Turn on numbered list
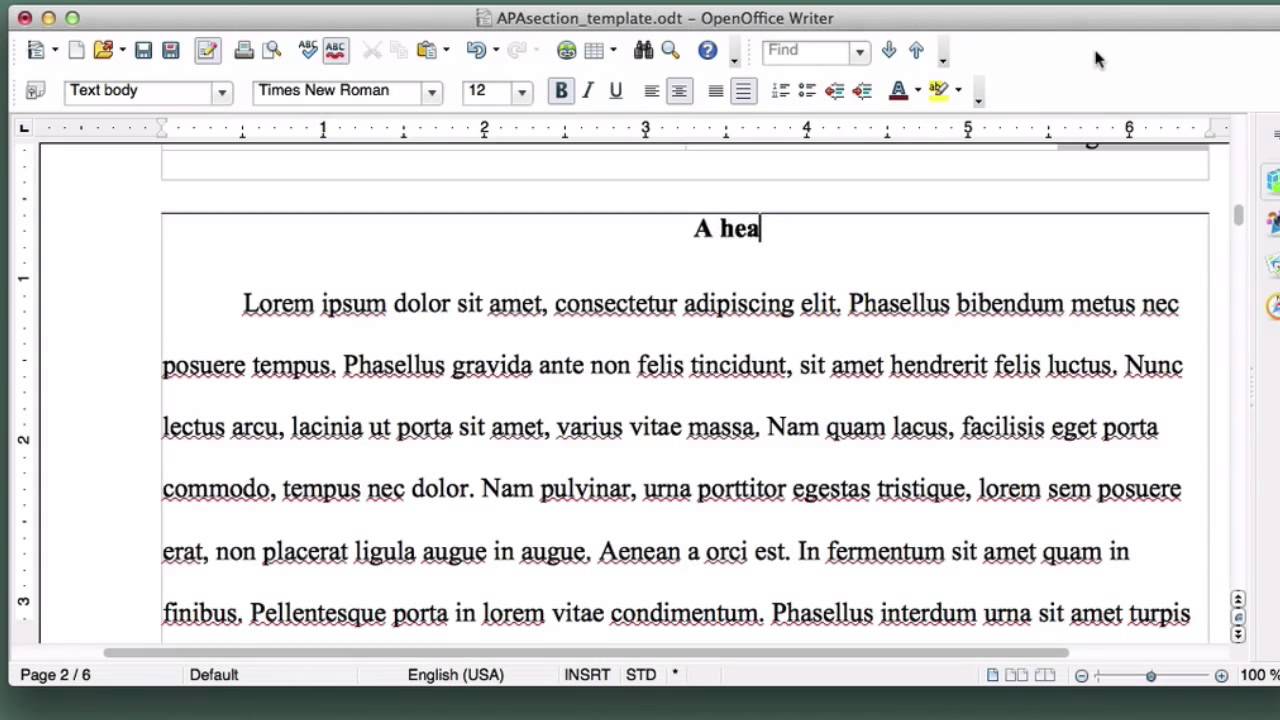 (780, 91)
